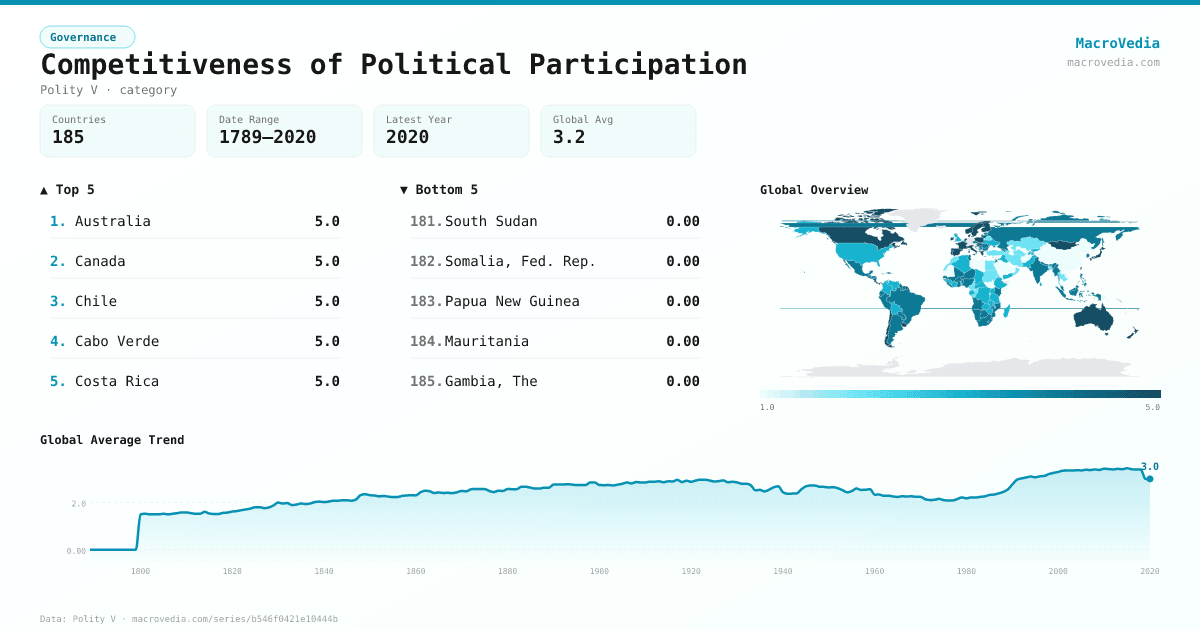Click the Top 5 up-triangle icon
Image resolution: width=1200 pixels, height=630 pixels.
pyautogui.click(x=44, y=190)
